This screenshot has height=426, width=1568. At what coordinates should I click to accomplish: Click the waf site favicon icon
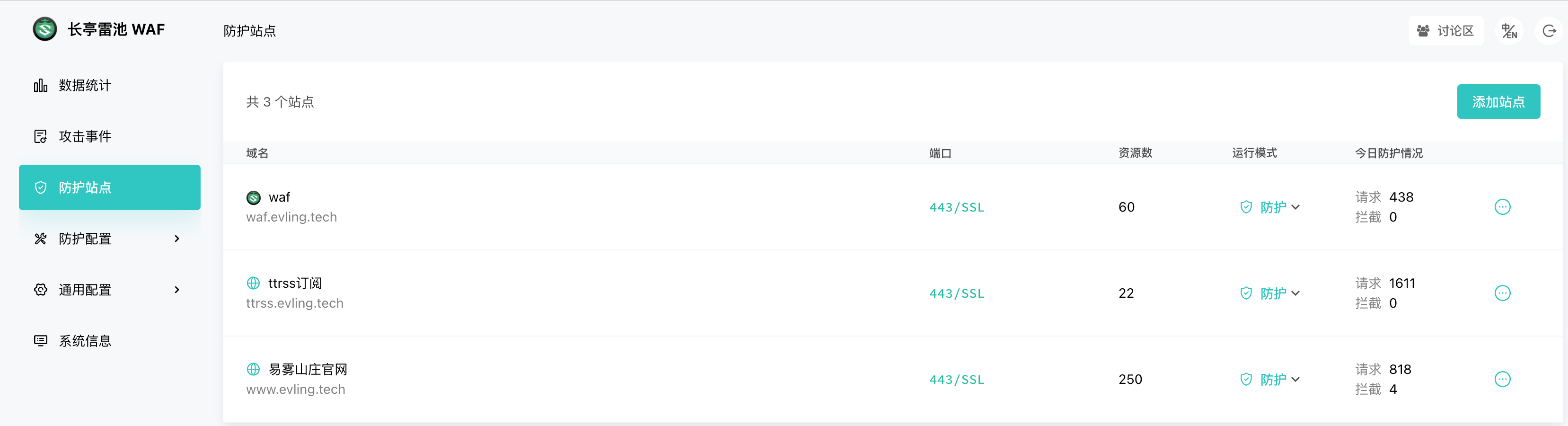click(253, 198)
